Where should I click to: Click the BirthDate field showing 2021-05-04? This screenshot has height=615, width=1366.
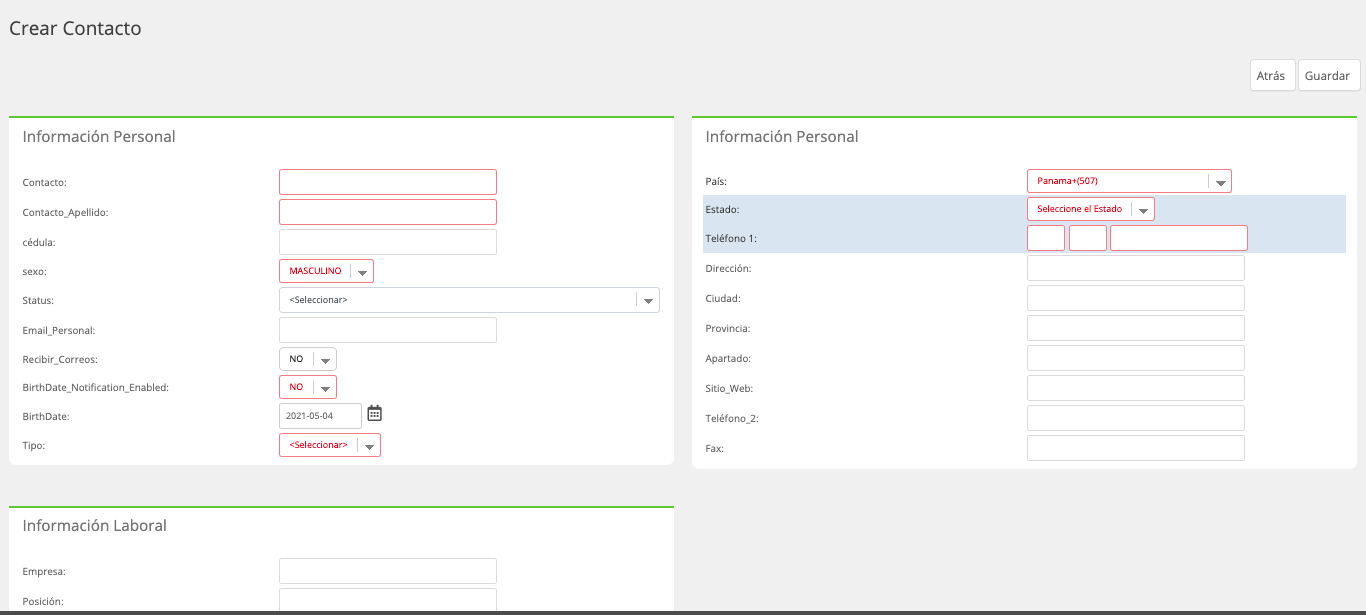(x=320, y=415)
